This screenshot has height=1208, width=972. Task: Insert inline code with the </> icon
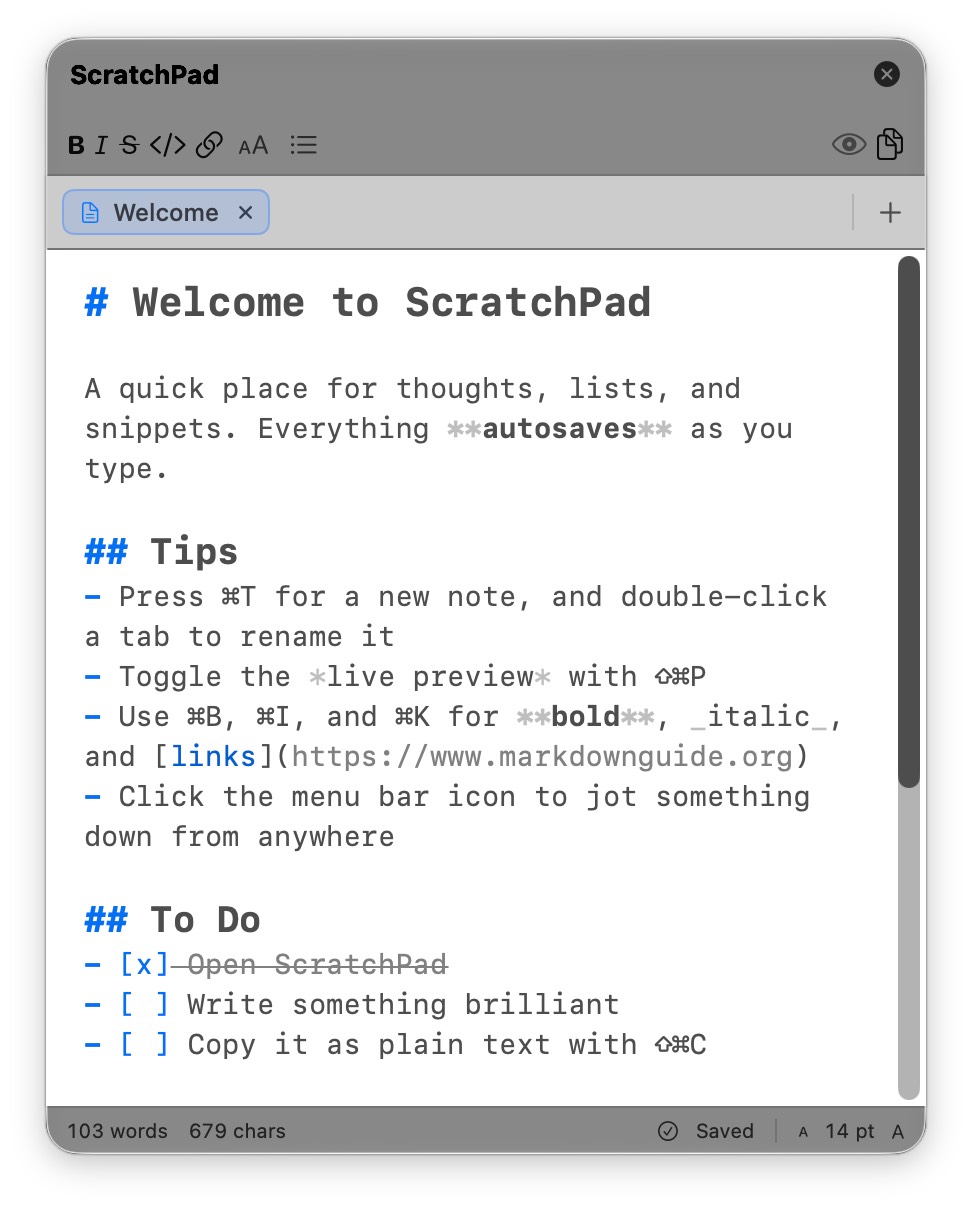167,146
